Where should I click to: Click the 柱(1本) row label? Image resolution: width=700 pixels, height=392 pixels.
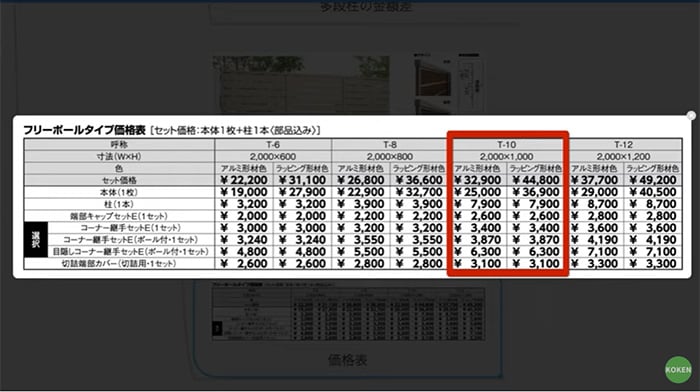pyautogui.click(x=119, y=204)
